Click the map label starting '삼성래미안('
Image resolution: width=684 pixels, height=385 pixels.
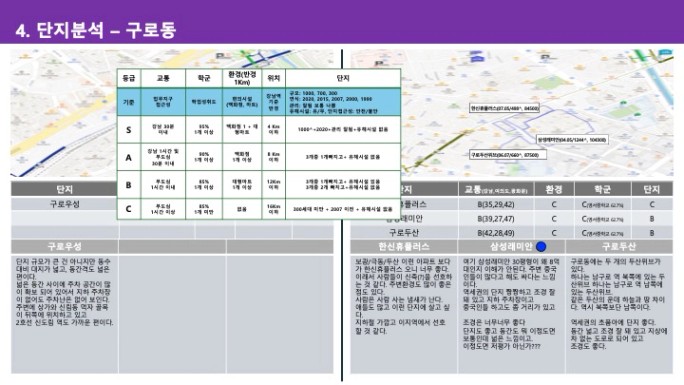(x=572, y=140)
